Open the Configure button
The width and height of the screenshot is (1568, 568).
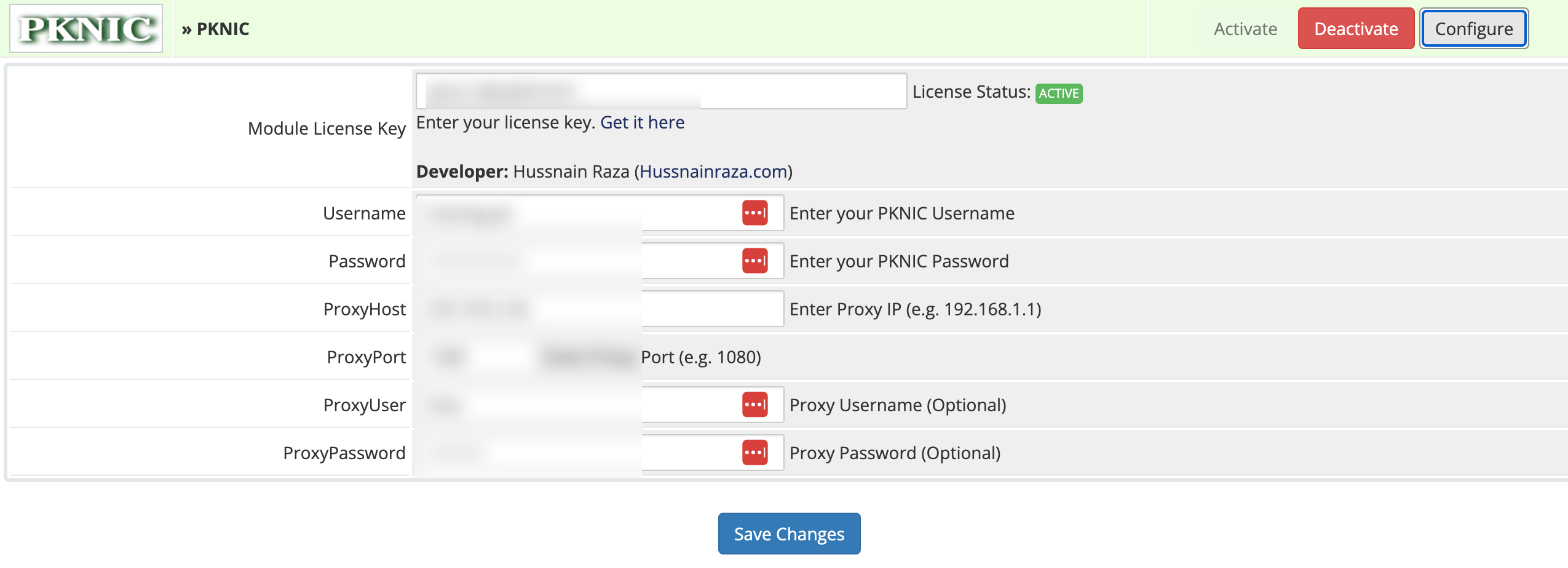[1473, 29]
